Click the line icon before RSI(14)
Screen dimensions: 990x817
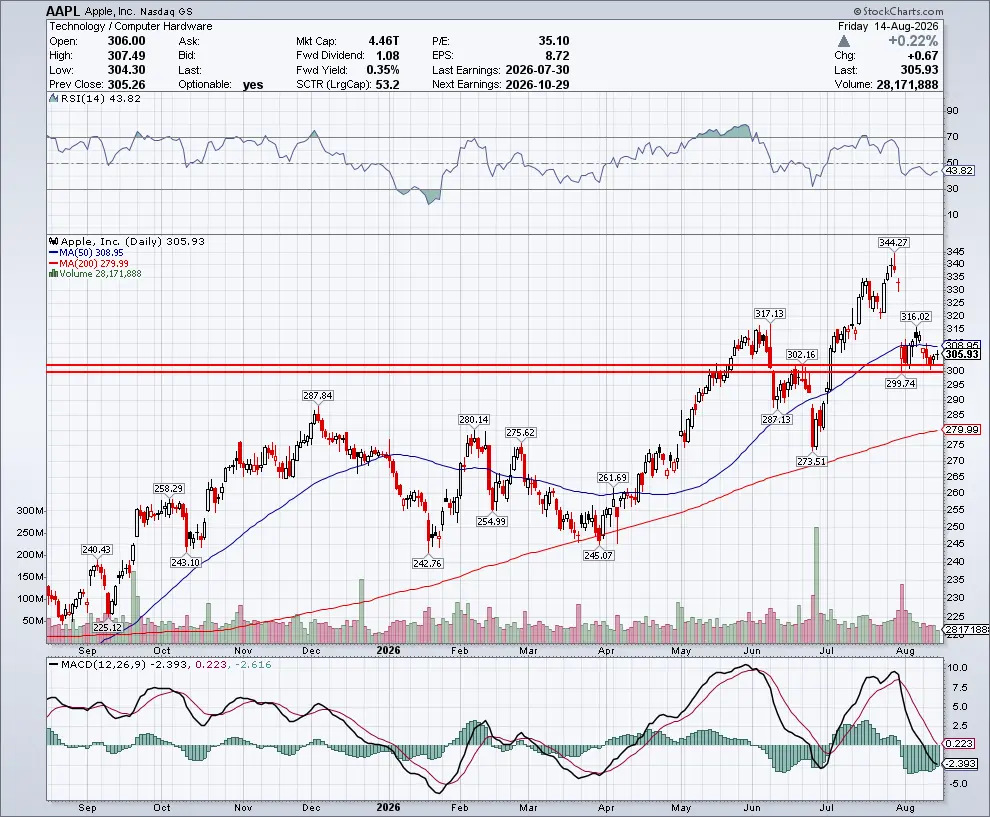54,98
